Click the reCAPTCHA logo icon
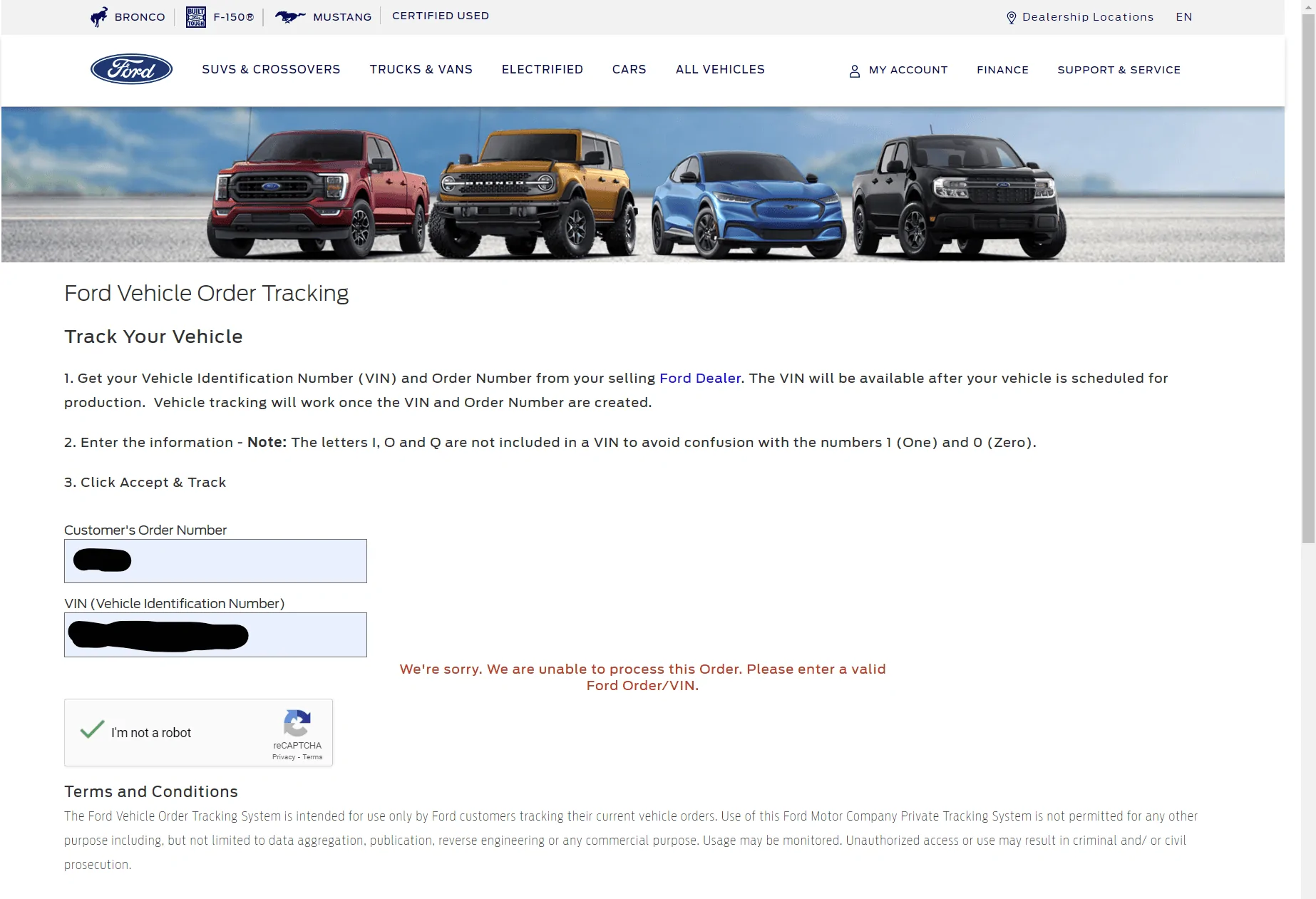Image resolution: width=1316 pixels, height=899 pixels. [297, 723]
